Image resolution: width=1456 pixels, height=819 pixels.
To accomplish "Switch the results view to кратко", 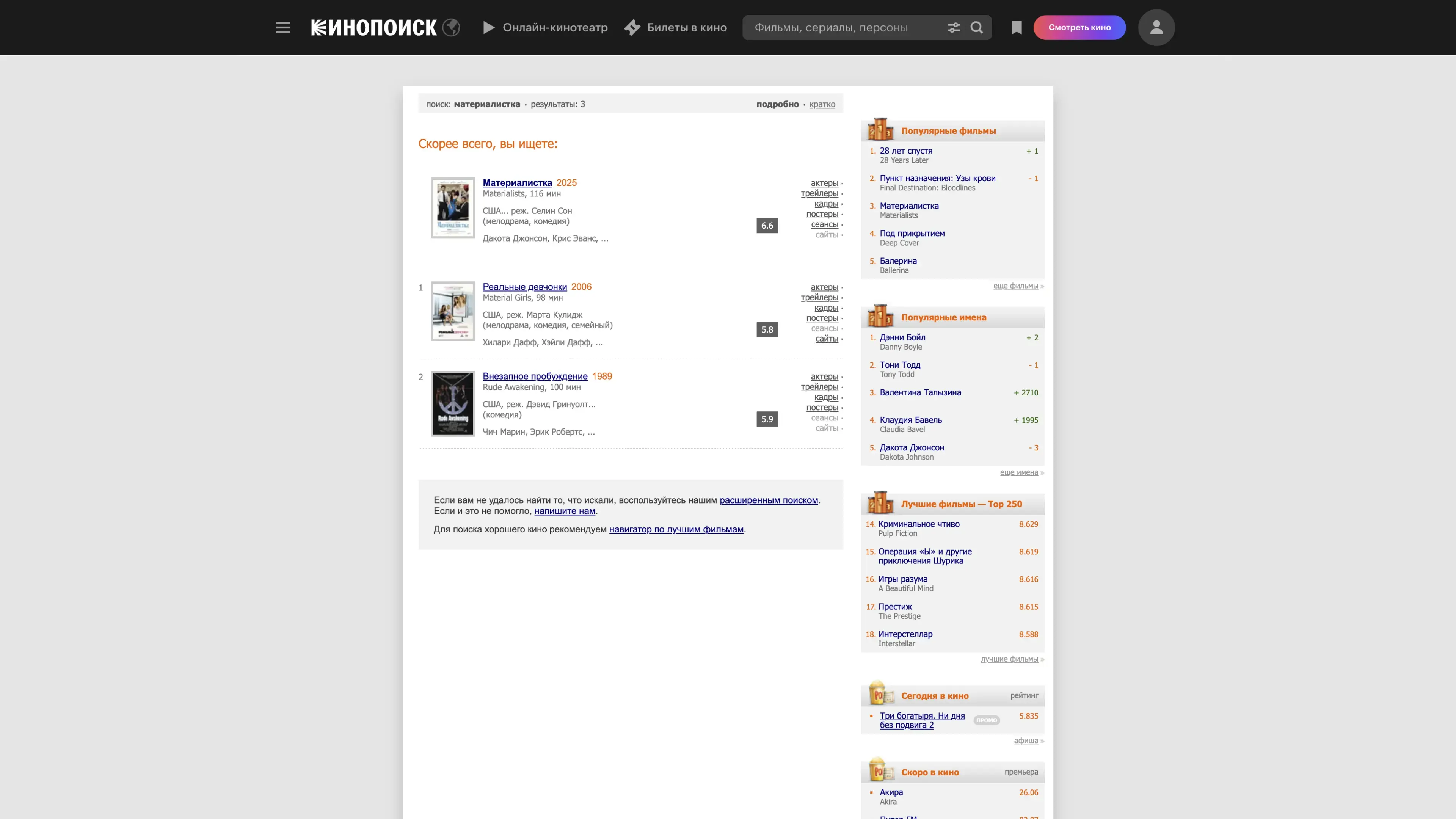I will pyautogui.click(x=822, y=104).
